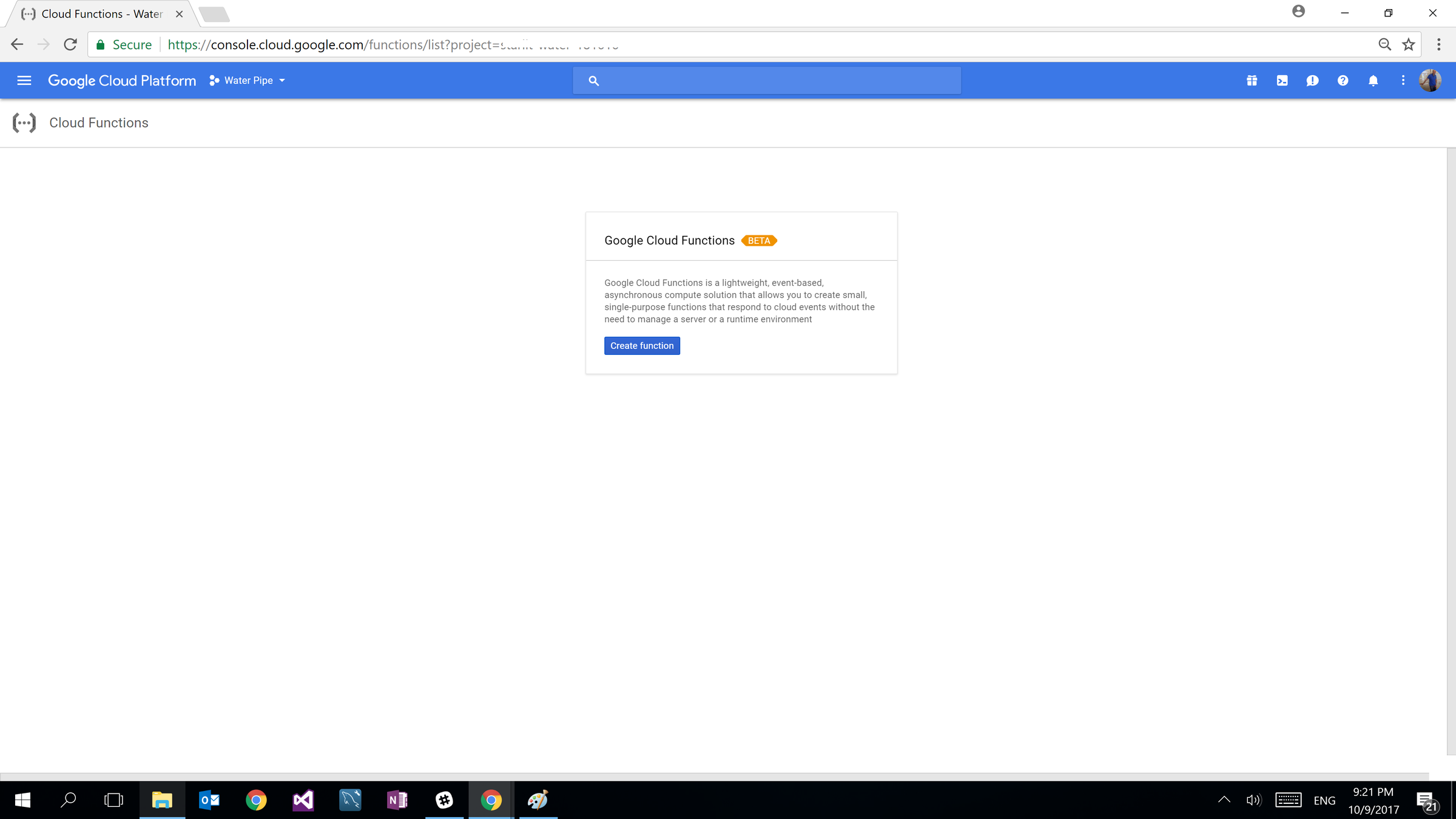Click the Chrome profile person icon
Viewport: 1456px width, 819px height.
tap(1298, 12)
